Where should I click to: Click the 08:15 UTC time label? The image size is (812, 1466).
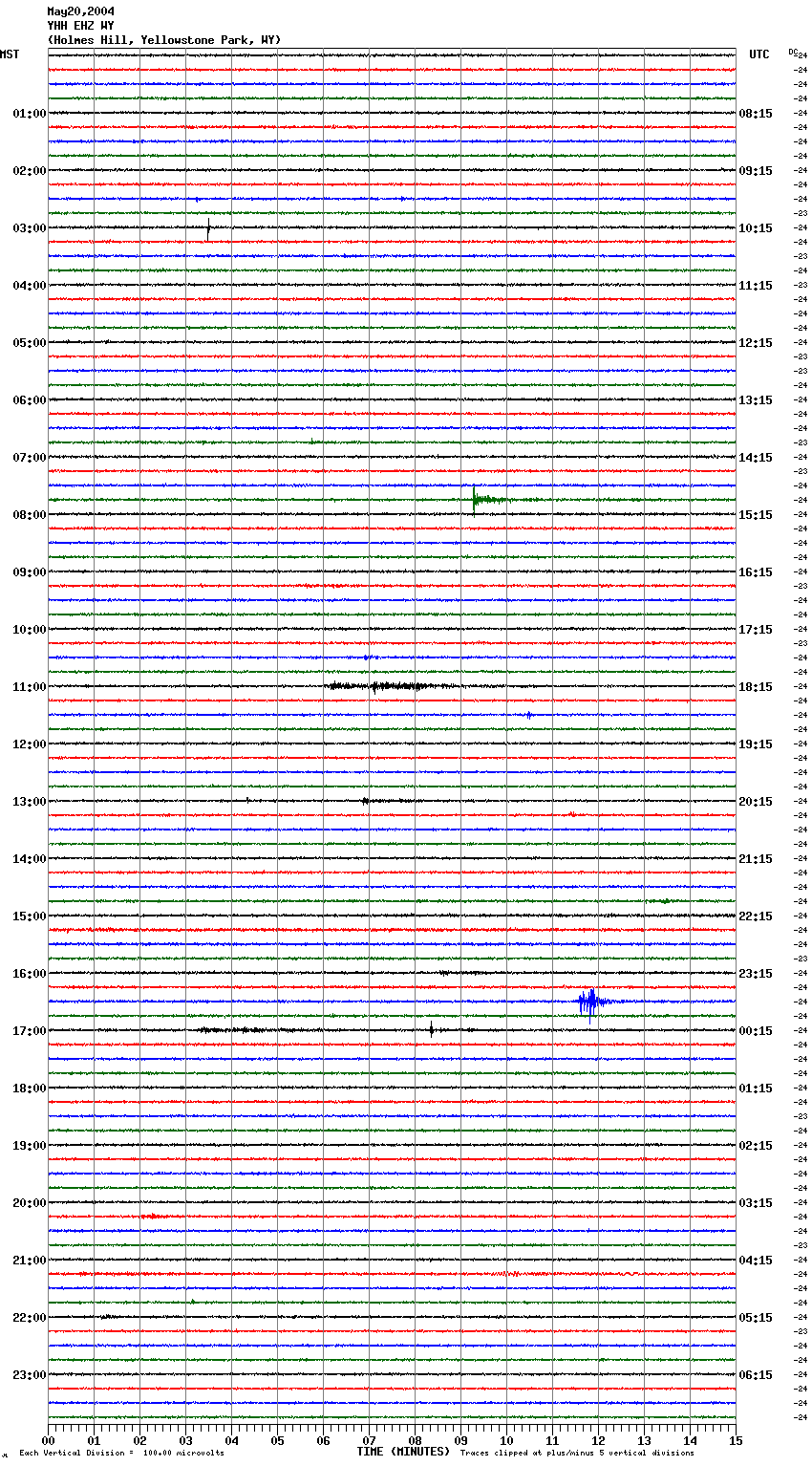[756, 114]
